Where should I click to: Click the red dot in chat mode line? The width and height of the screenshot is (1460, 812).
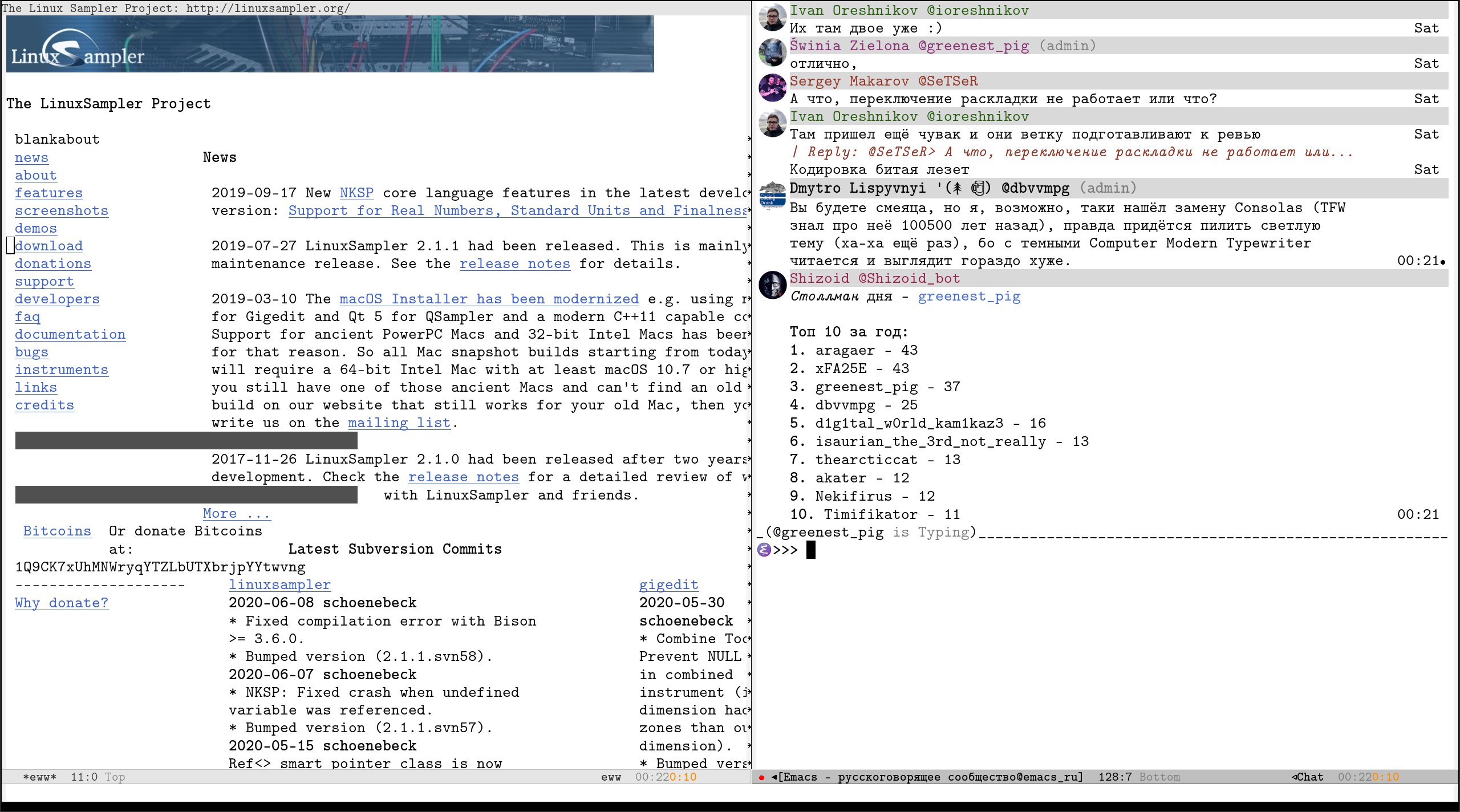point(761,777)
